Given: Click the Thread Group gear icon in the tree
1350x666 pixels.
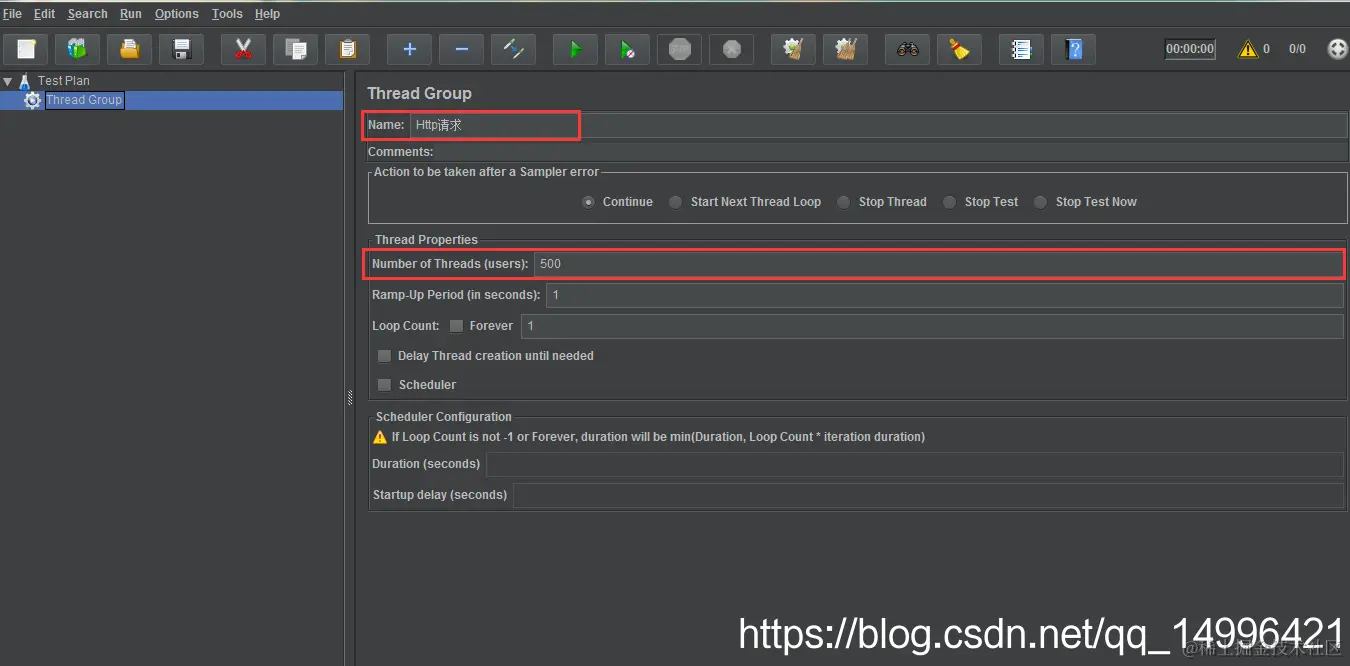Looking at the screenshot, I should pyautogui.click(x=33, y=100).
